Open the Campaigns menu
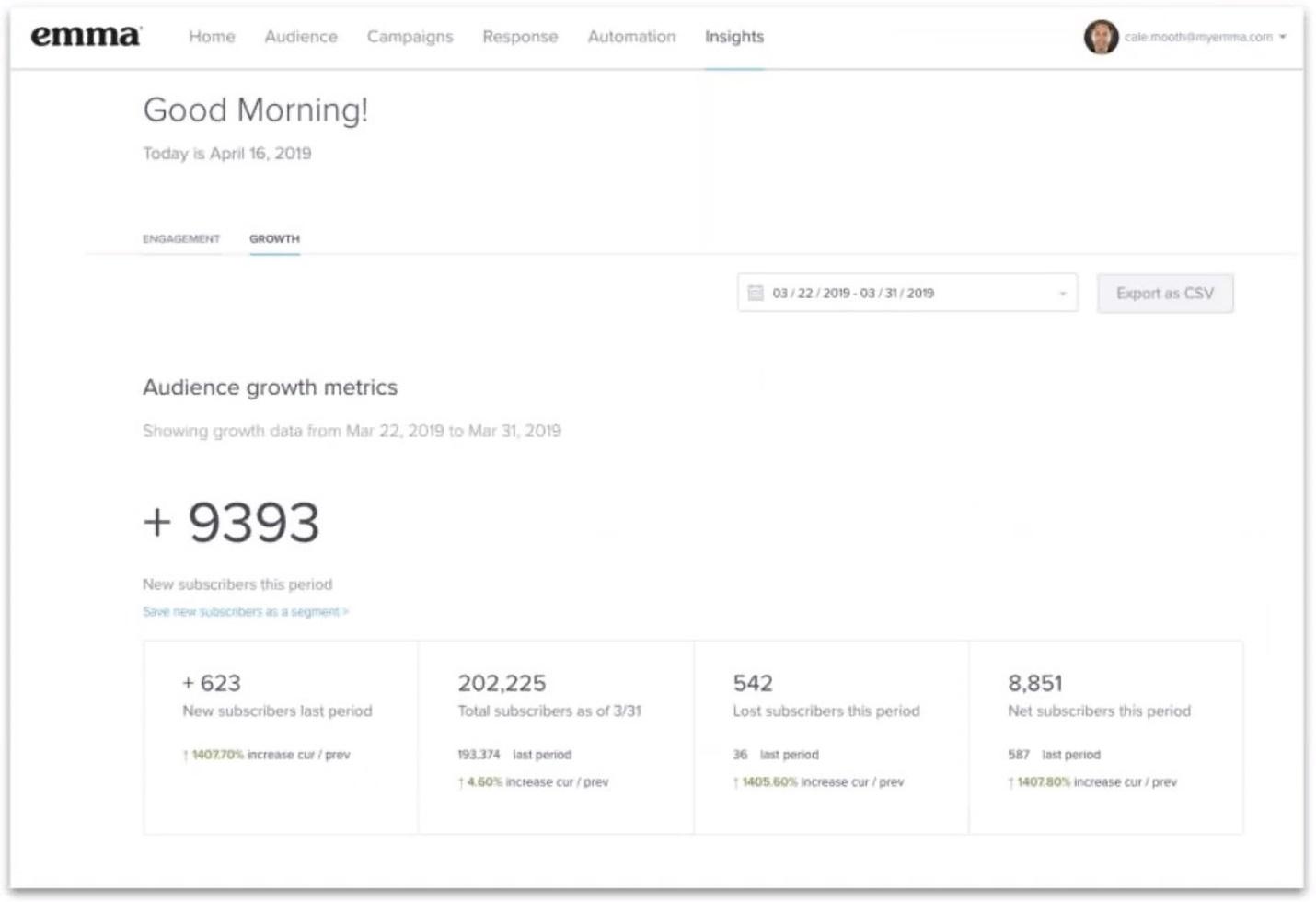 410,37
